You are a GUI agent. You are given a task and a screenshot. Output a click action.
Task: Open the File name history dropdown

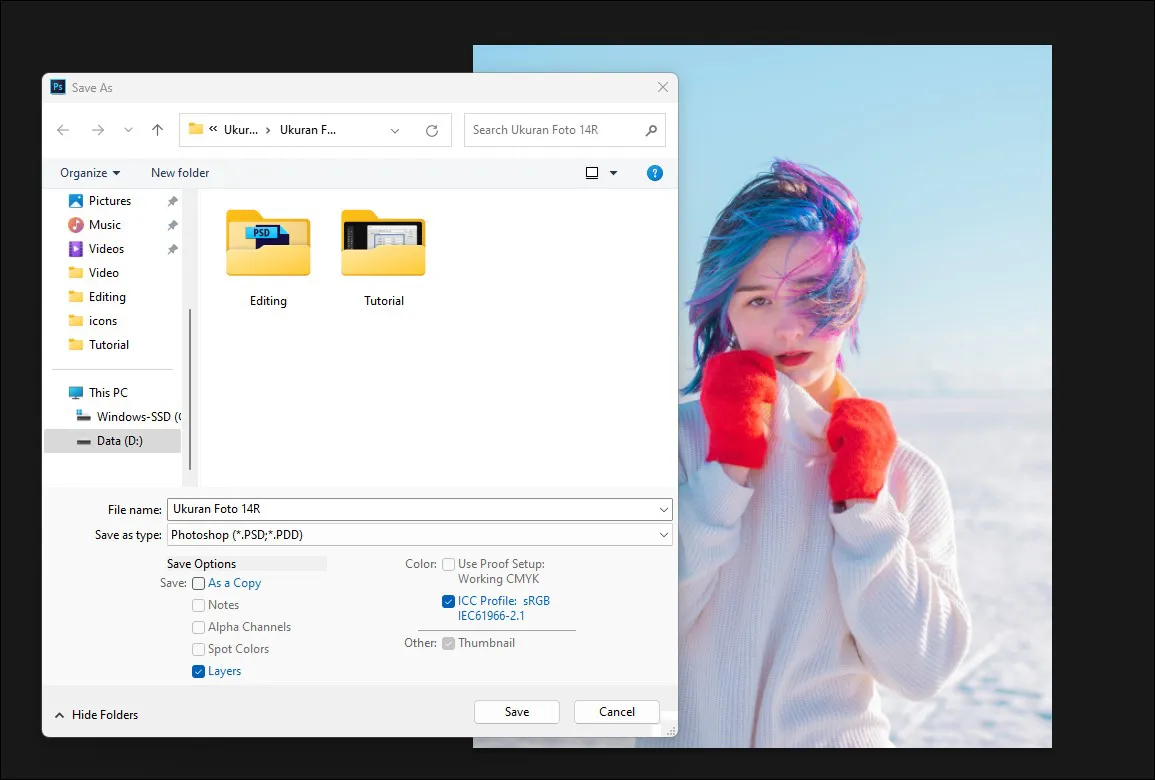click(x=664, y=510)
